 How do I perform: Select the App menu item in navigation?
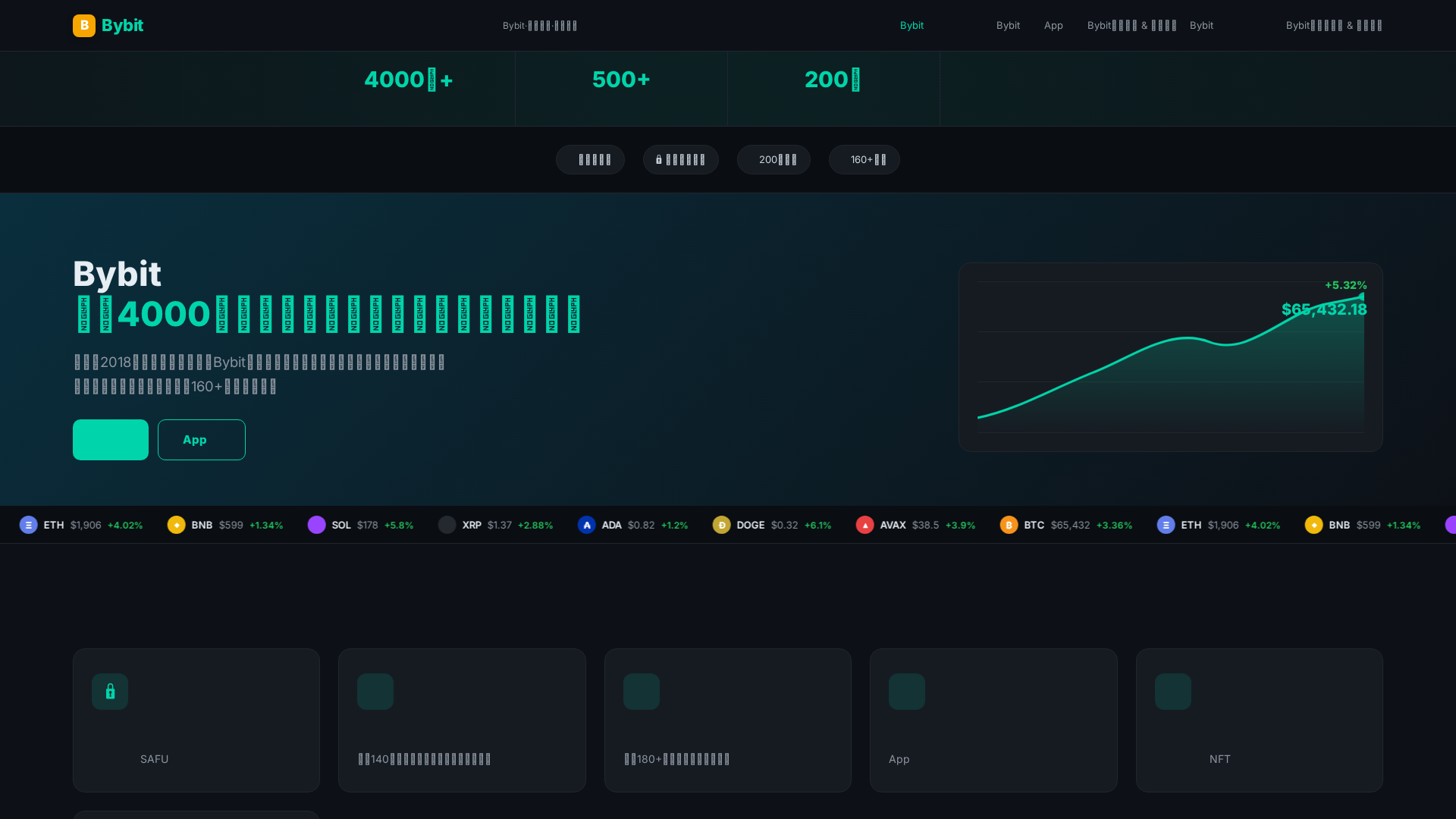tap(1053, 25)
